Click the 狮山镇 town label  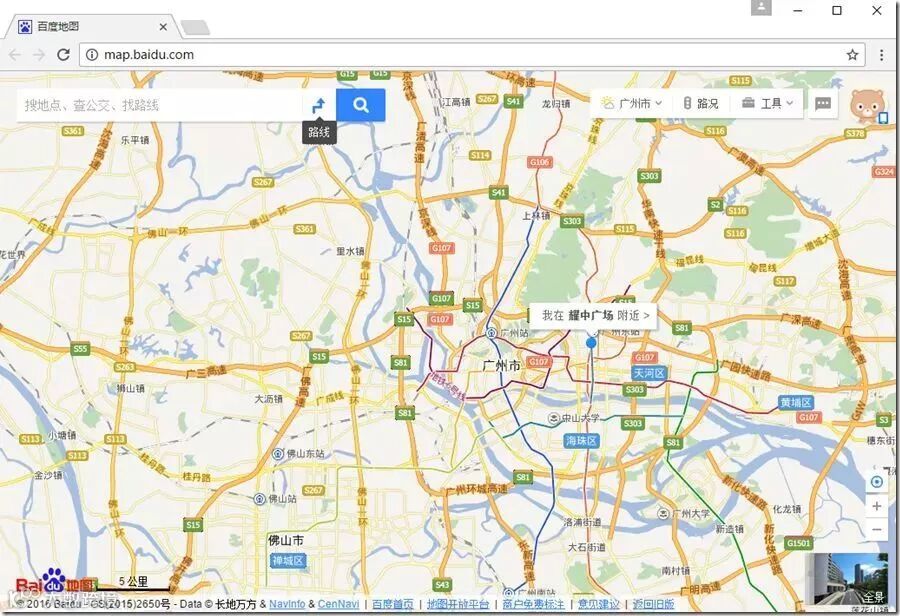(x=130, y=388)
